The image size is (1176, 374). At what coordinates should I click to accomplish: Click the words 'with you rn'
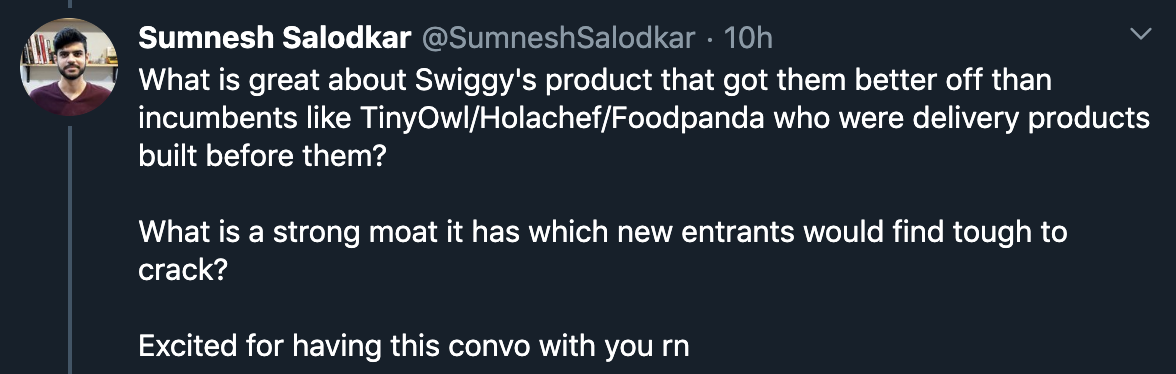[614, 346]
